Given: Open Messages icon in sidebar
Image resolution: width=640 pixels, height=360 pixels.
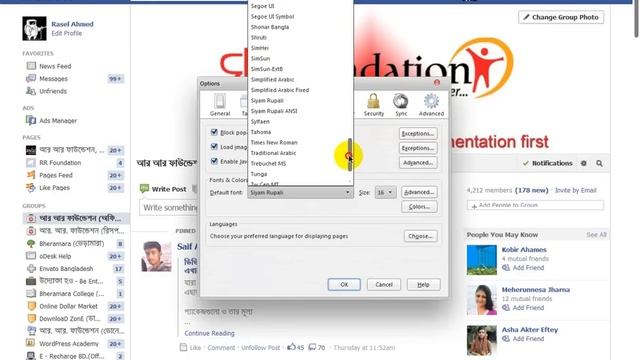Looking at the screenshot, I should click(x=31, y=78).
